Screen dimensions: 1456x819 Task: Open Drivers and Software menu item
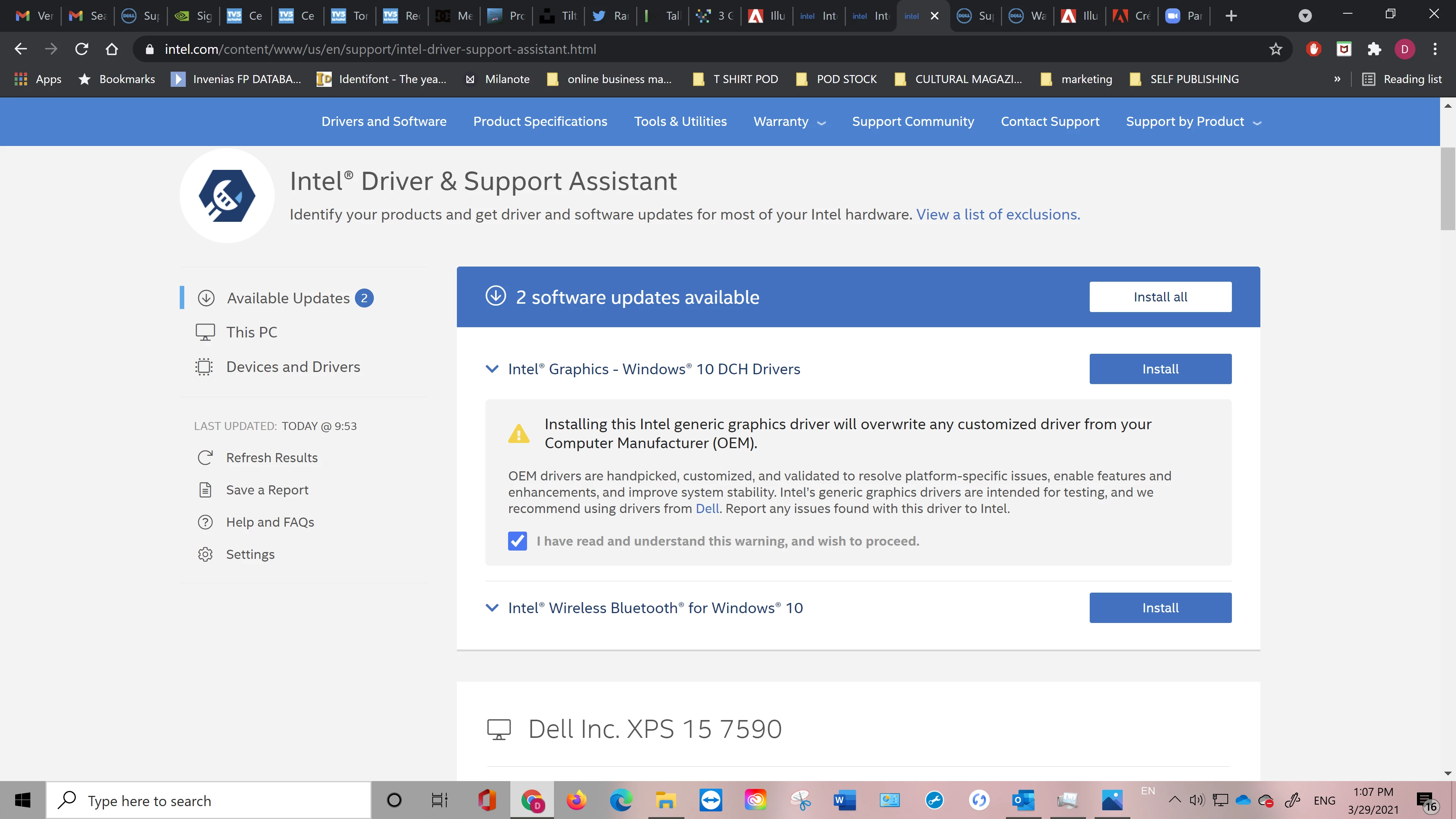(x=384, y=121)
